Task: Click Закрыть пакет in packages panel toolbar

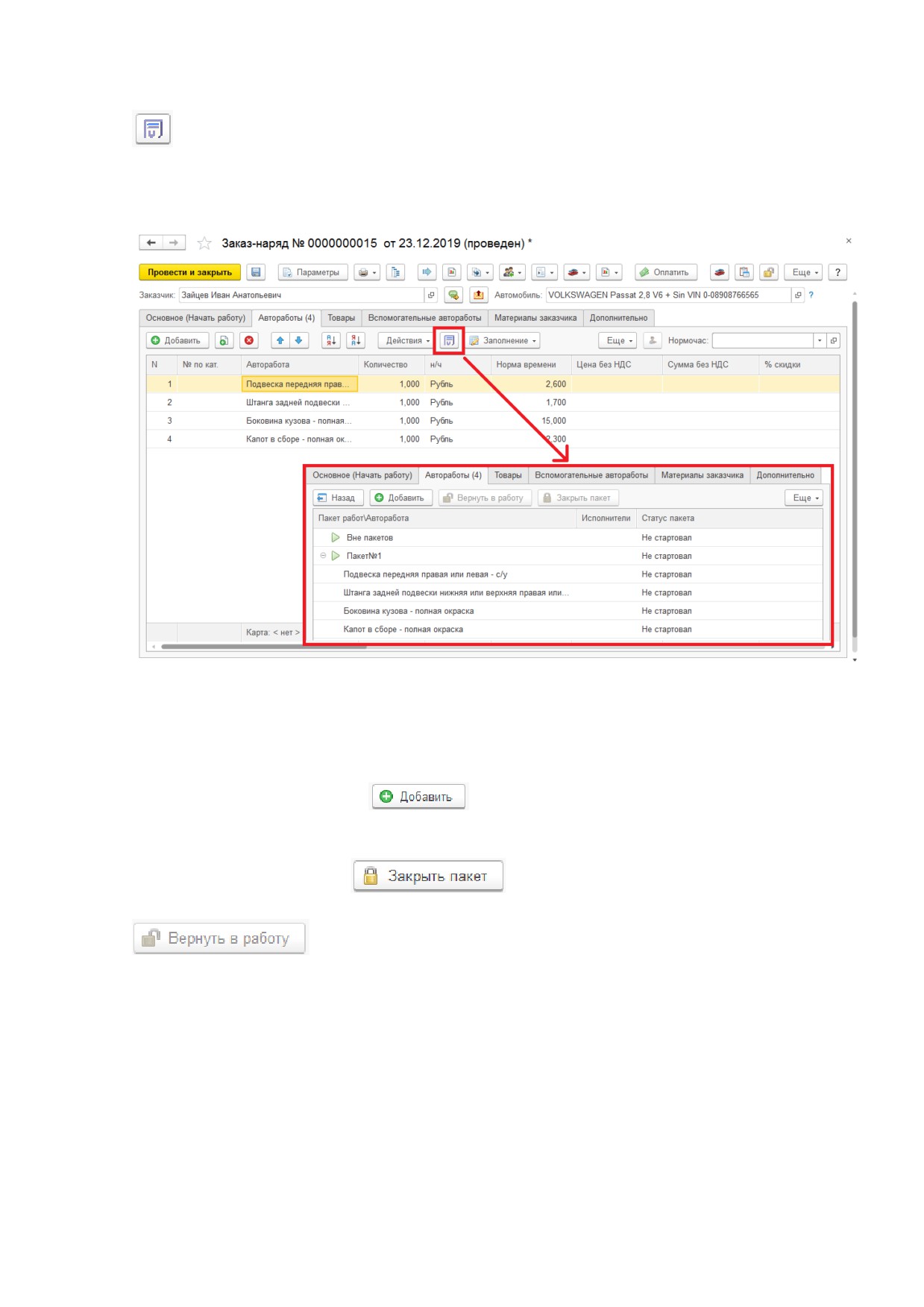Action: [x=578, y=498]
